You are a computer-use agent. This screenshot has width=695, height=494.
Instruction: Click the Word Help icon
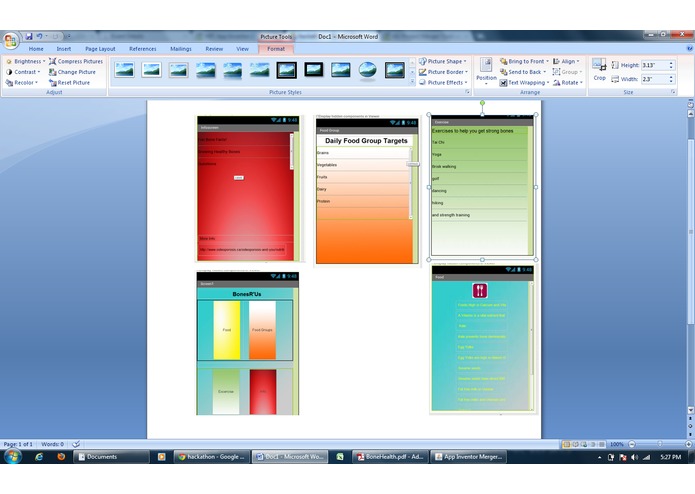point(690,48)
